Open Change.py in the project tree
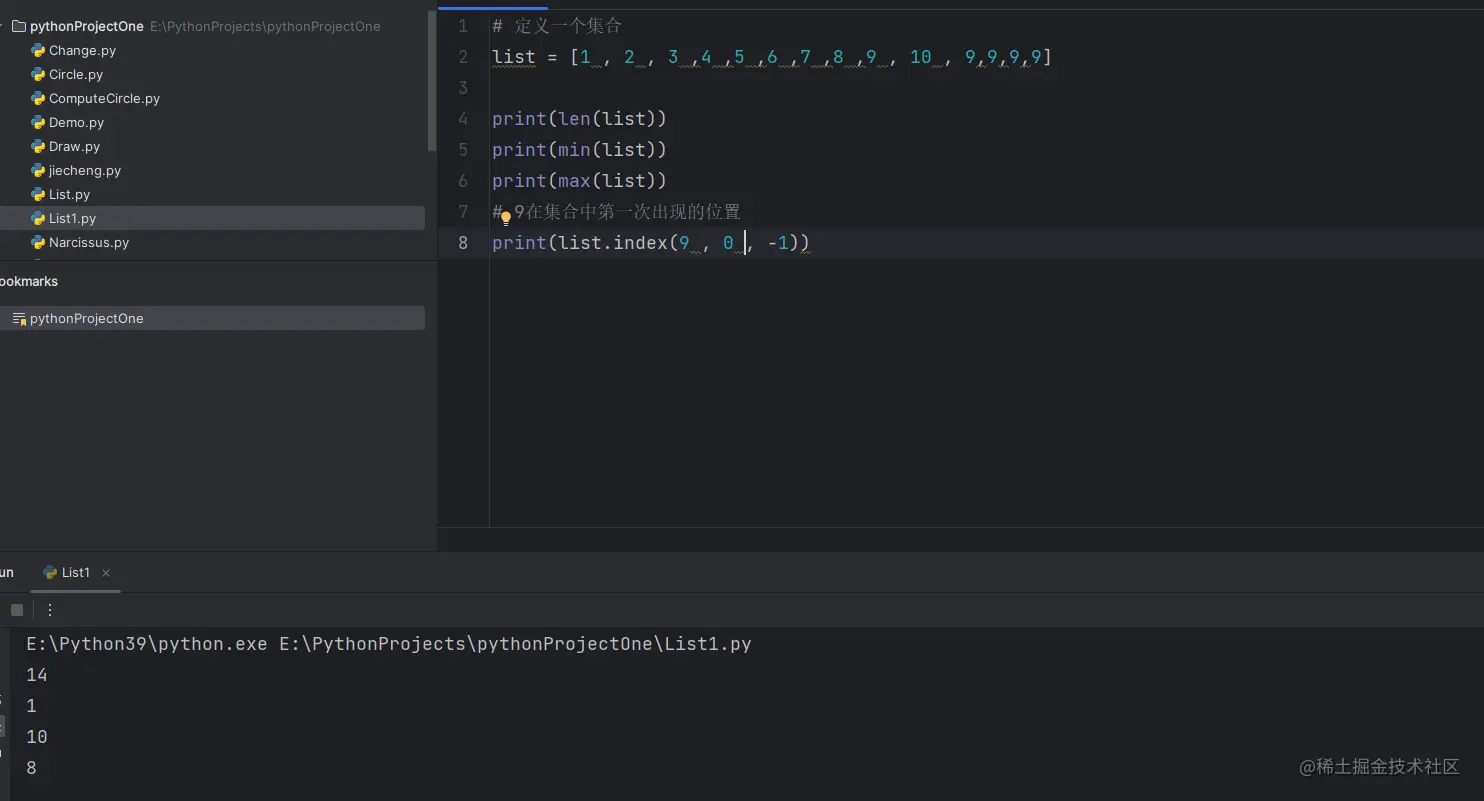Image resolution: width=1484 pixels, height=801 pixels. 82,50
